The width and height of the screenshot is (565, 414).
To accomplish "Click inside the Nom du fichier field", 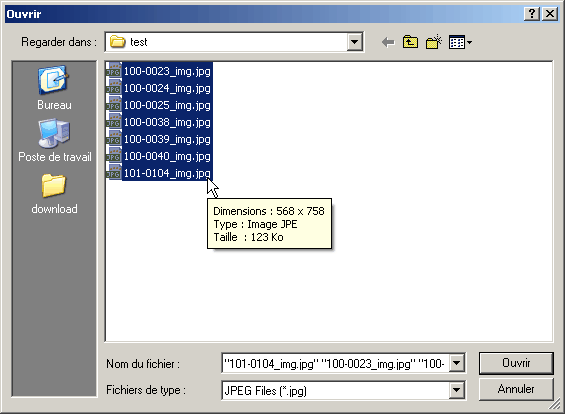I will [335, 363].
